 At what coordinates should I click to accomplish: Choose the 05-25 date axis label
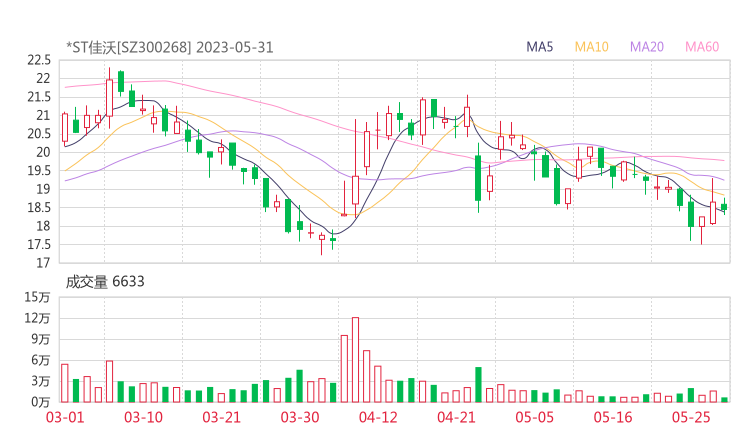tap(691, 417)
